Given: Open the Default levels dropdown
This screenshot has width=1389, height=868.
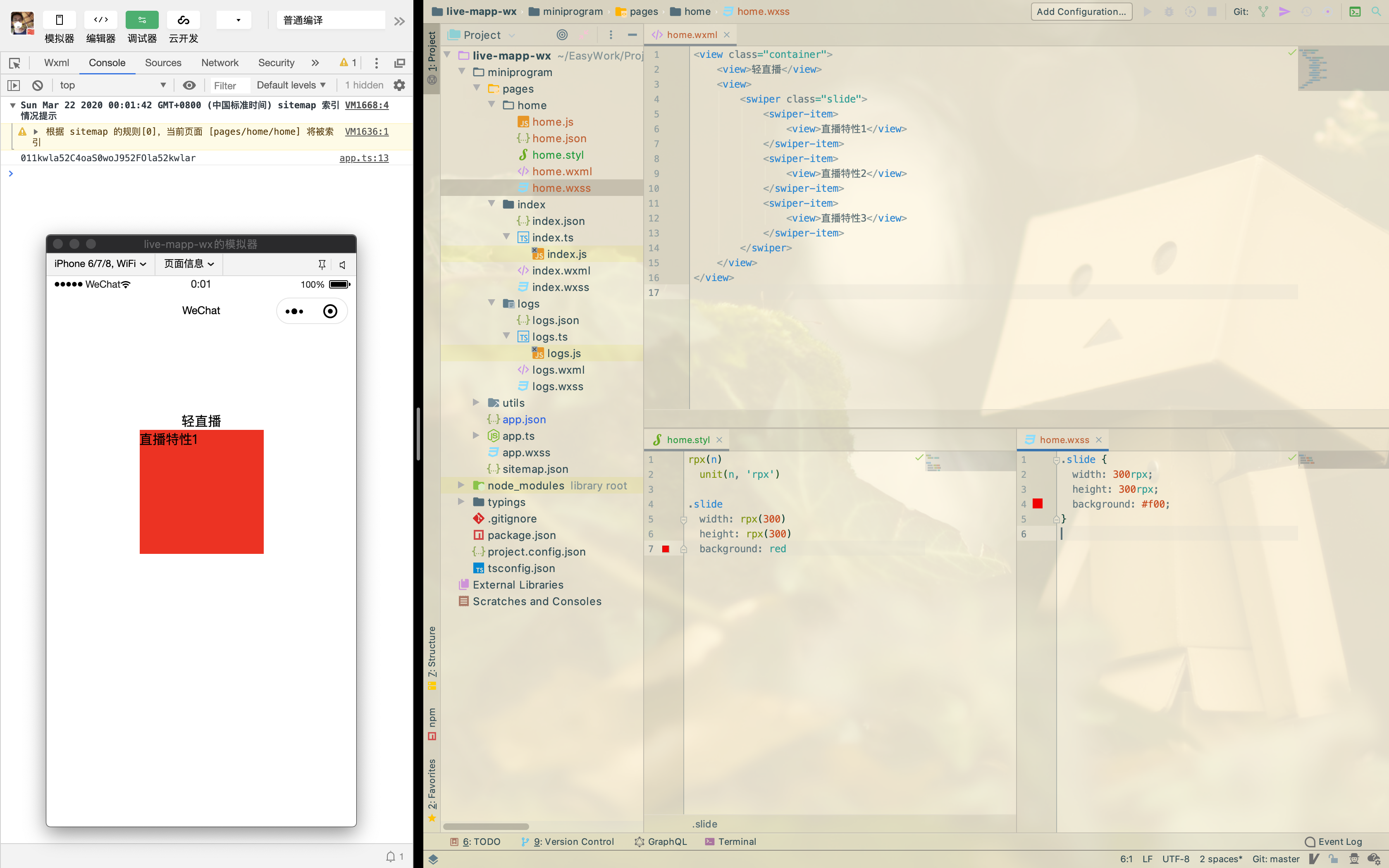Looking at the screenshot, I should [291, 86].
